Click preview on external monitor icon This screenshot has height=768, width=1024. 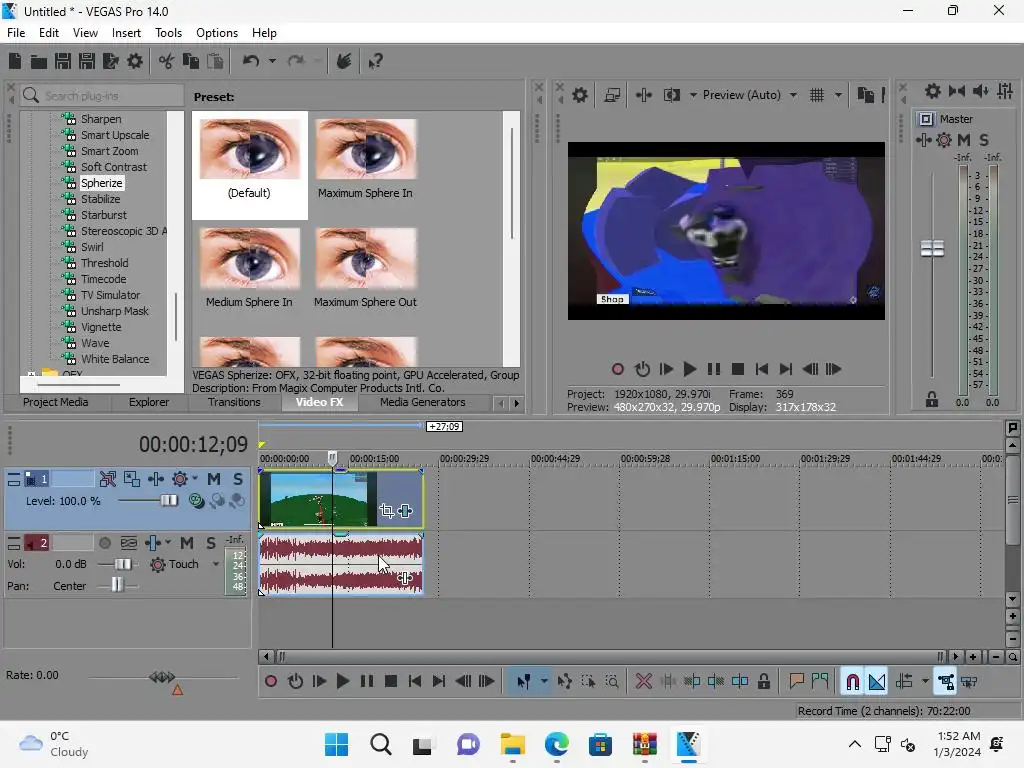tap(613, 95)
